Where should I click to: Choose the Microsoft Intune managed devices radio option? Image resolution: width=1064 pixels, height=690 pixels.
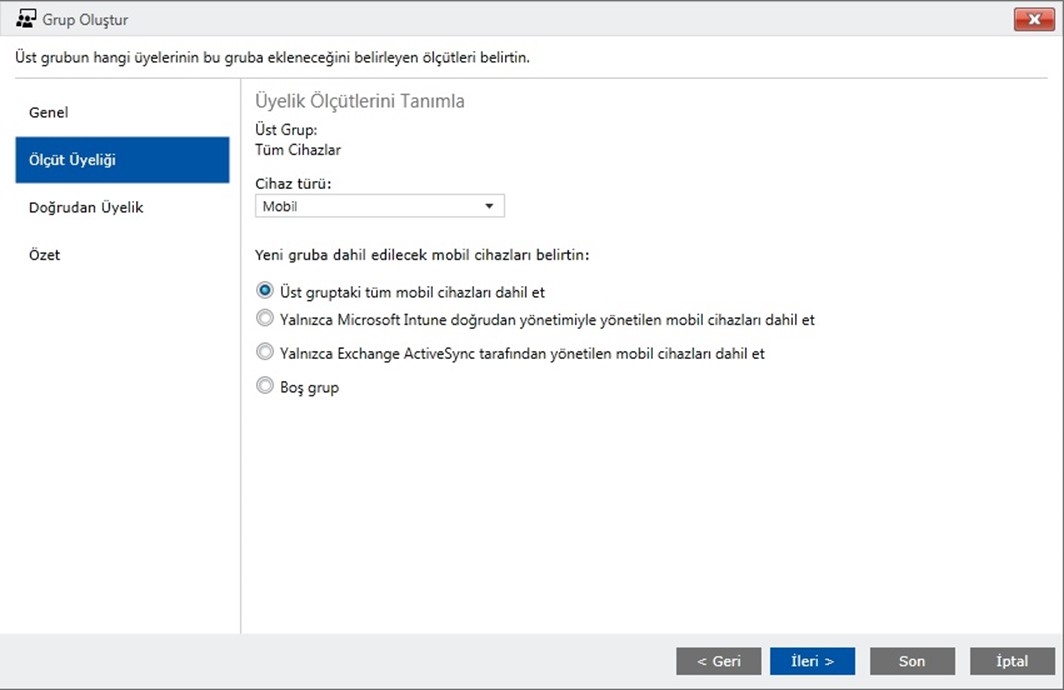[x=265, y=319]
